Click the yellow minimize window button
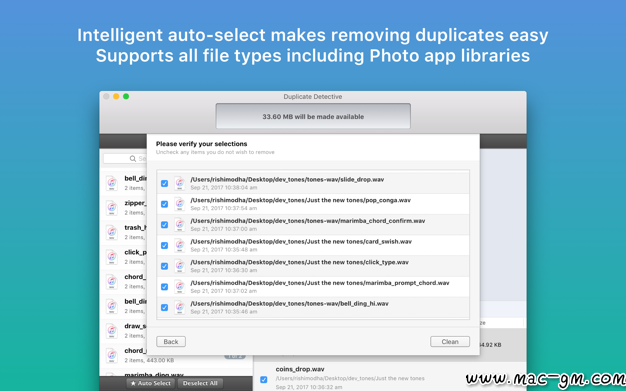This screenshot has width=626, height=391. point(116,96)
